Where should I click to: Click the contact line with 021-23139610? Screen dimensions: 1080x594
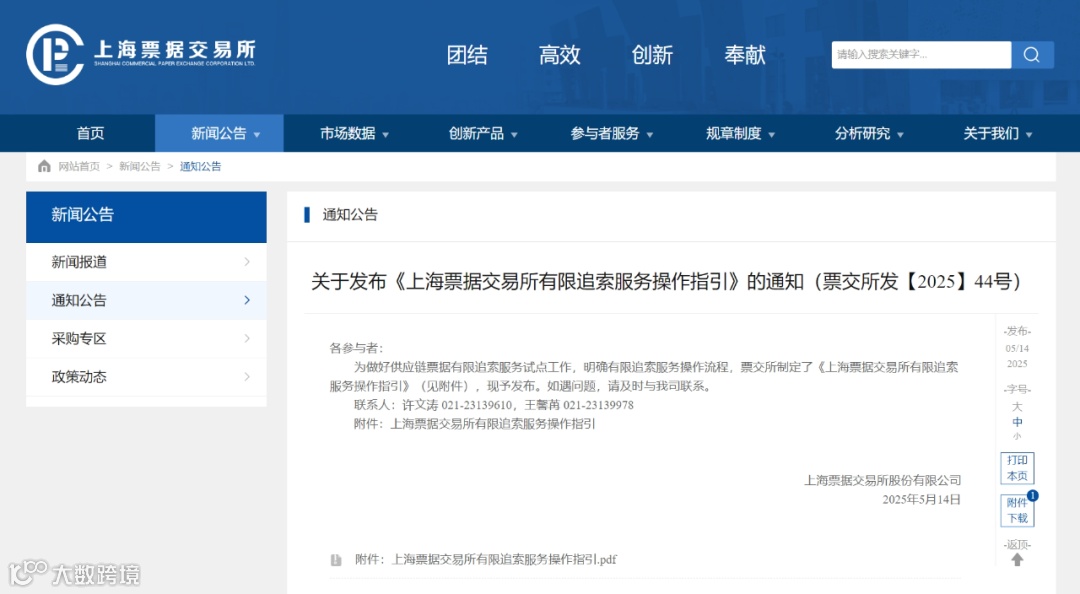click(494, 405)
